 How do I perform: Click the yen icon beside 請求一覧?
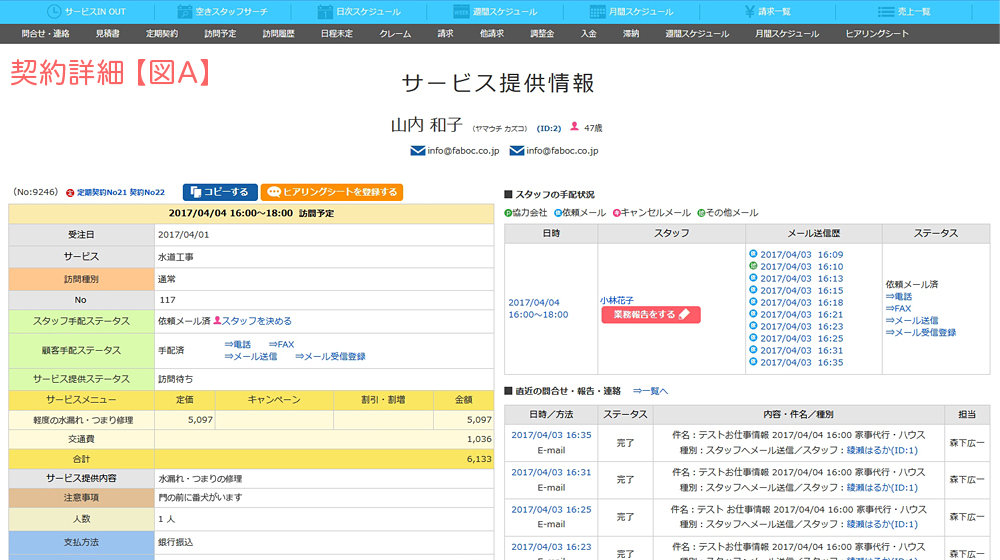coord(749,11)
